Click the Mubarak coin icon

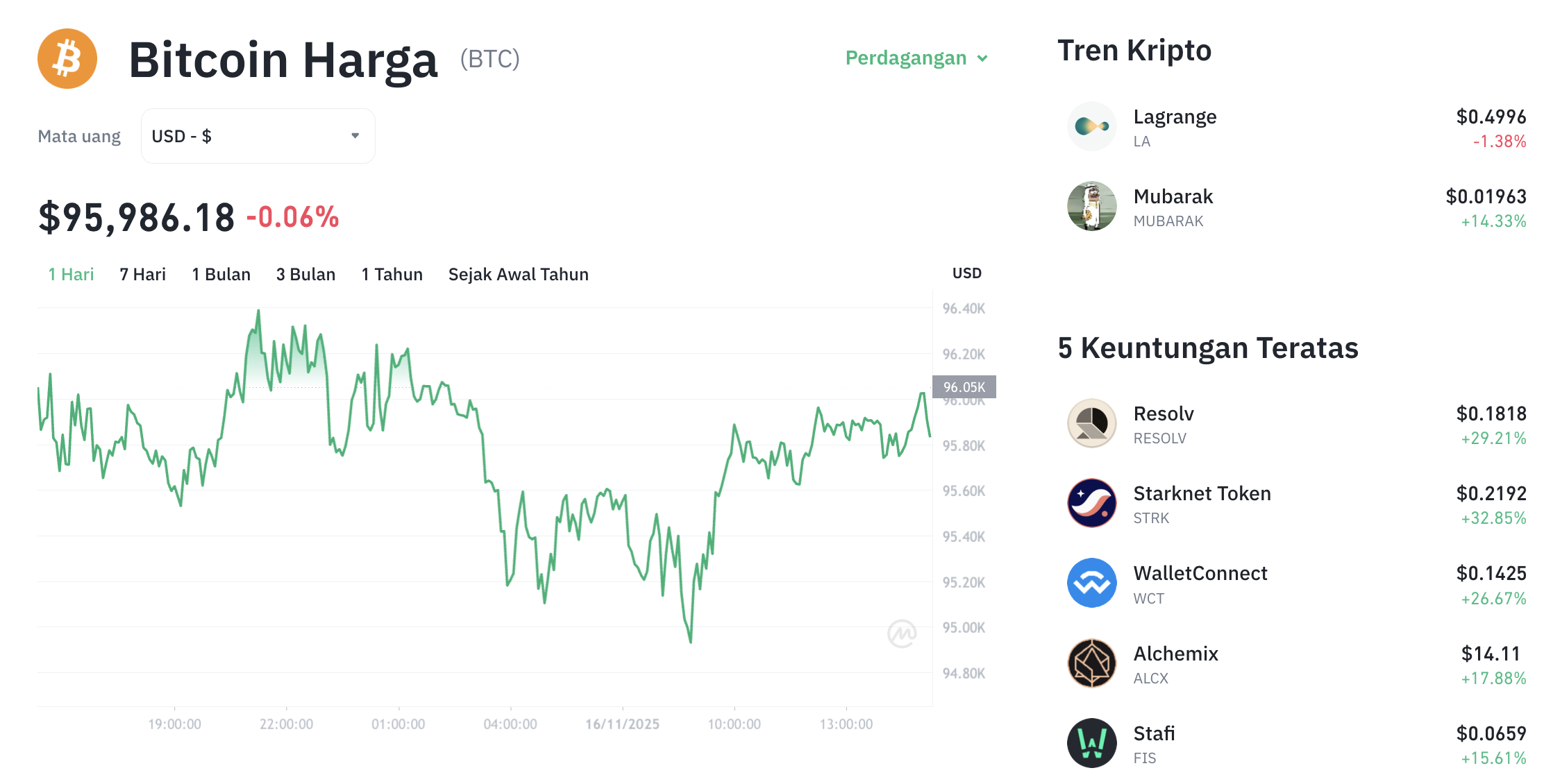tap(1091, 206)
